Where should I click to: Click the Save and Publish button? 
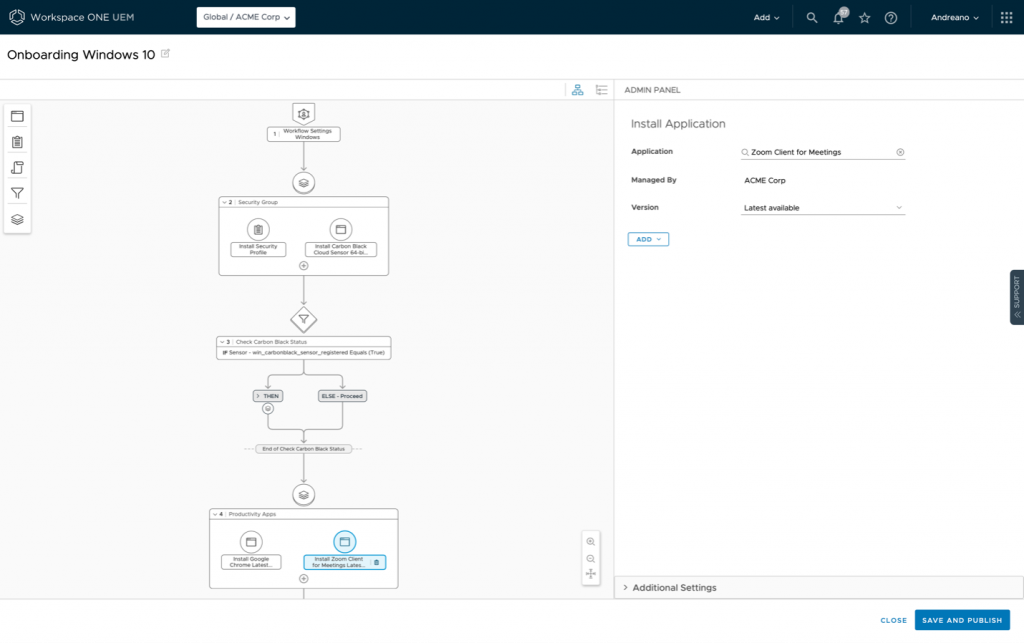click(x=961, y=620)
